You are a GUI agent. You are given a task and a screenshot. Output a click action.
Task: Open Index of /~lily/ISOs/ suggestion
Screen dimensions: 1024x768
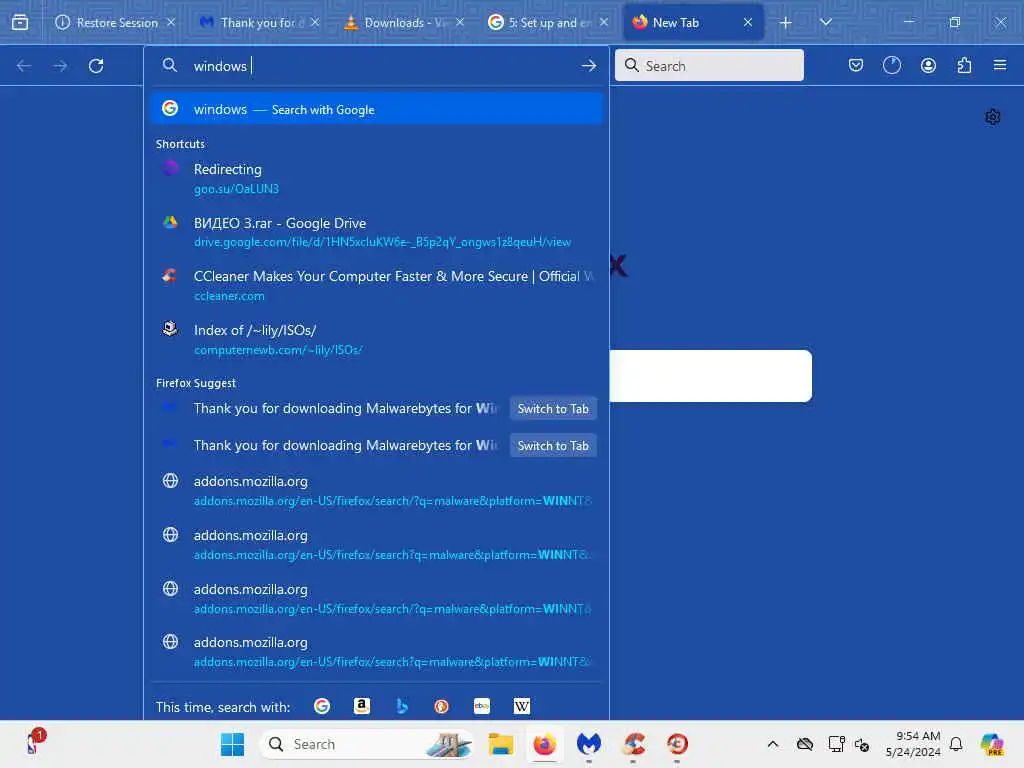point(376,340)
